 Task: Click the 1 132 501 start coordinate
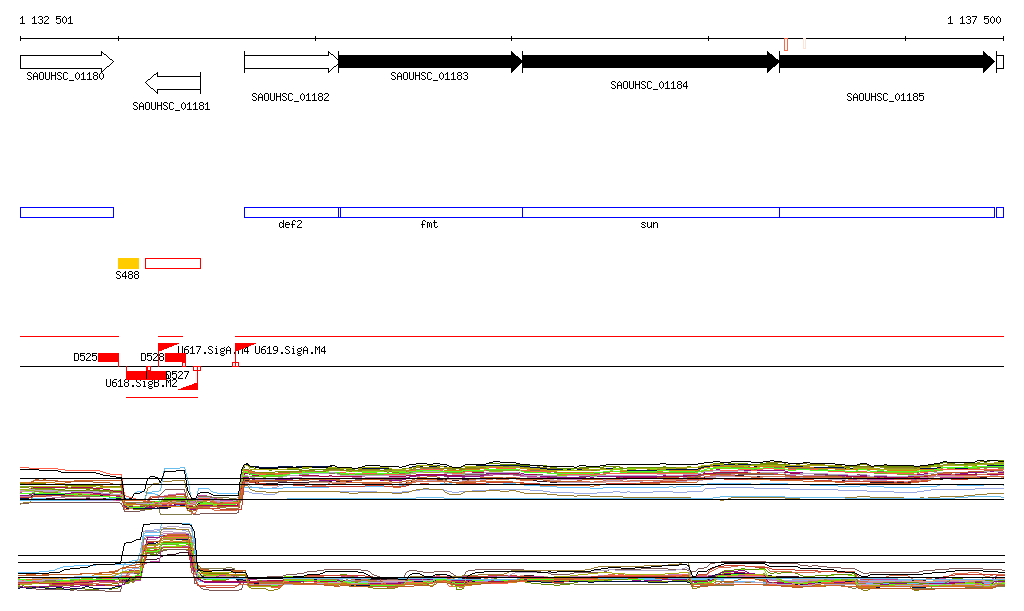click(46, 20)
